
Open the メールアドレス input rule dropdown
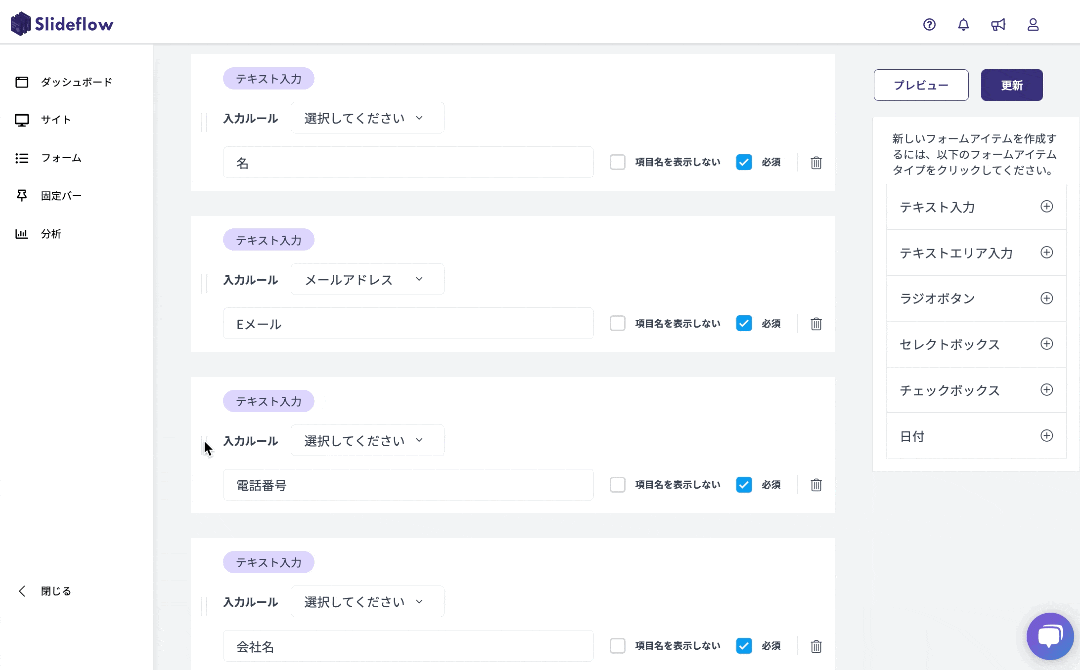pyautogui.click(x=367, y=280)
